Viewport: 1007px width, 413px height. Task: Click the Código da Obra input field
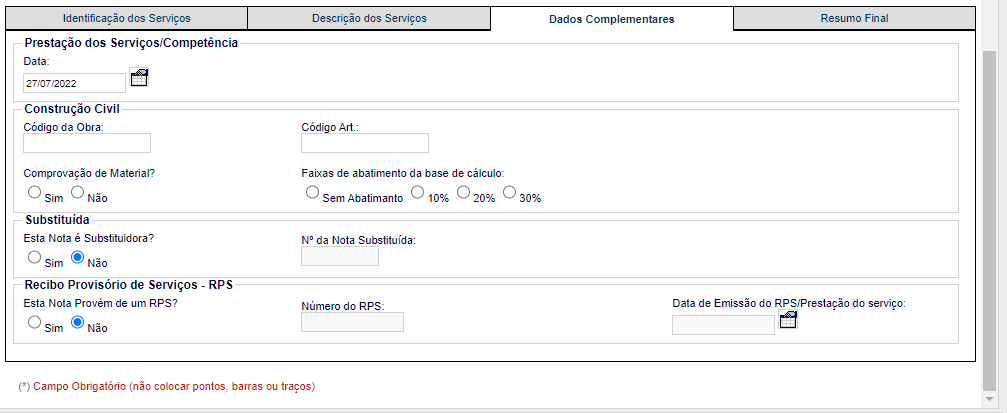pyautogui.click(x=87, y=143)
